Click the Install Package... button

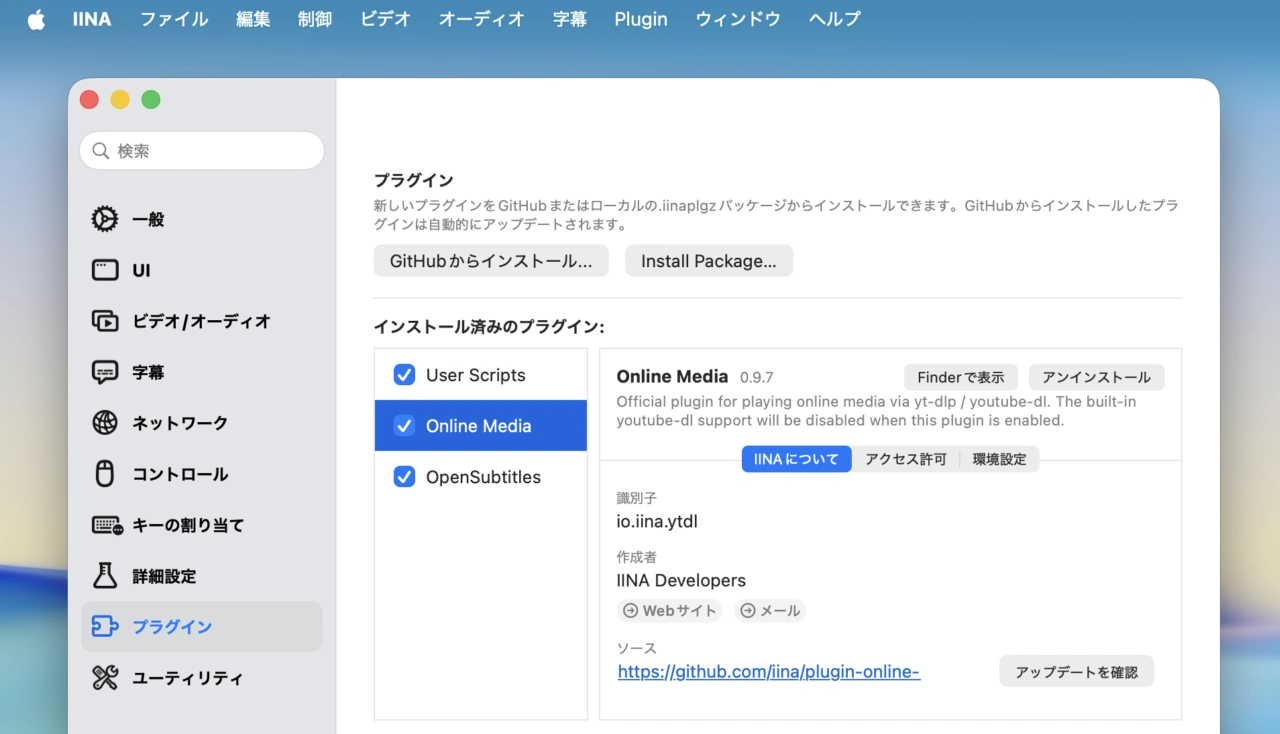coord(709,260)
